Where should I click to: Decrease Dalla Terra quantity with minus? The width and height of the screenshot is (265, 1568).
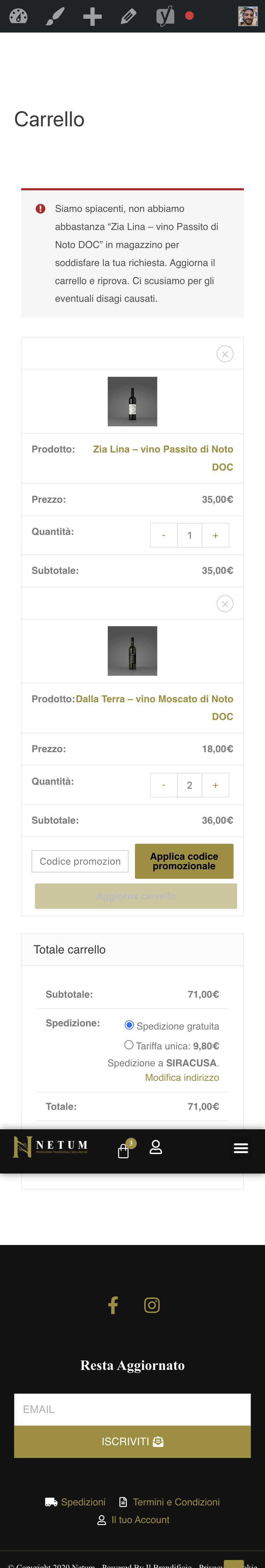click(x=164, y=785)
